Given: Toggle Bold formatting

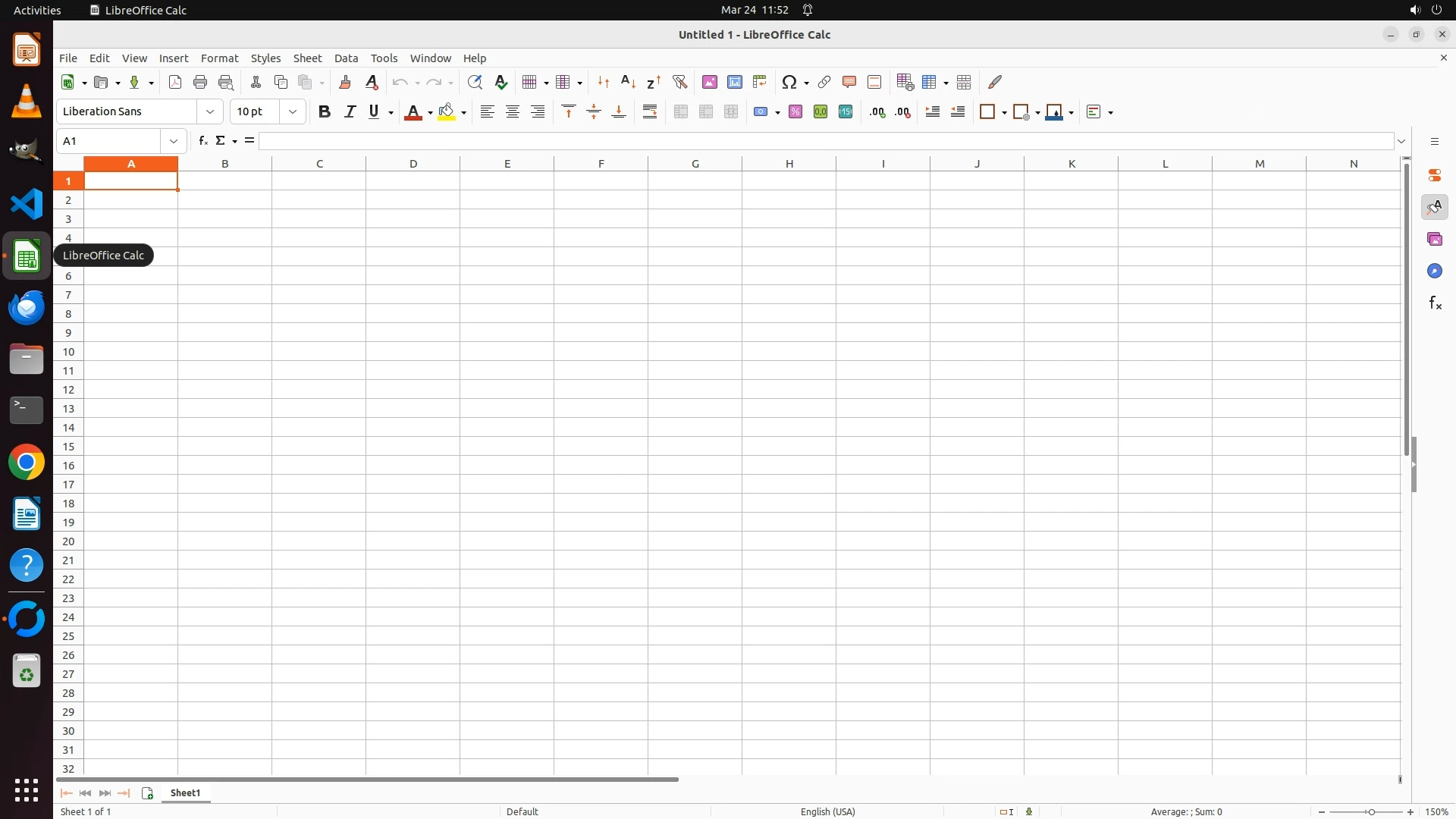Looking at the screenshot, I should (x=325, y=112).
